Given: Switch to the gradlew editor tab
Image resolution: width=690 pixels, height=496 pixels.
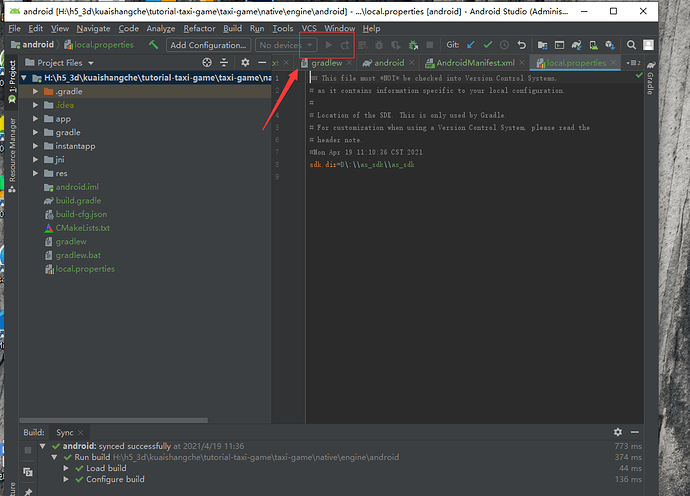Looking at the screenshot, I should tap(327, 63).
